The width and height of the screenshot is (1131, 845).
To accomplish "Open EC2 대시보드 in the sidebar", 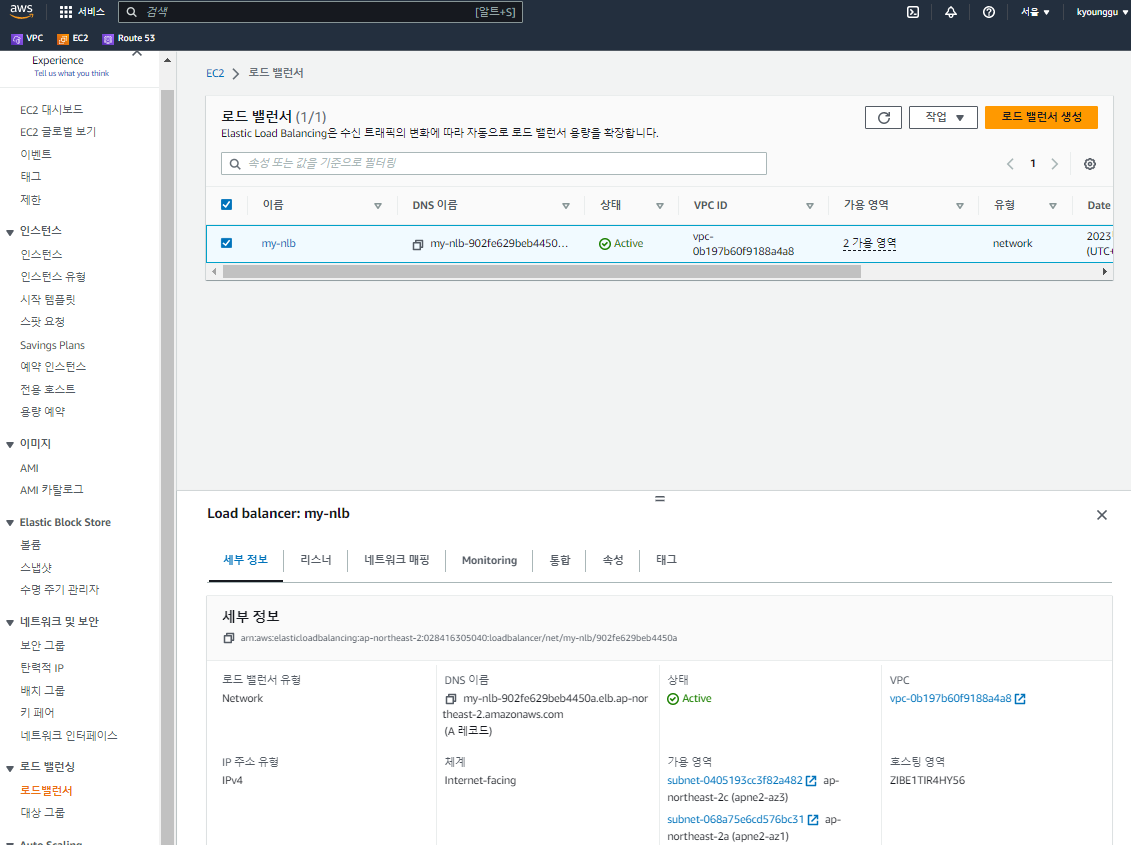I will 51,110.
